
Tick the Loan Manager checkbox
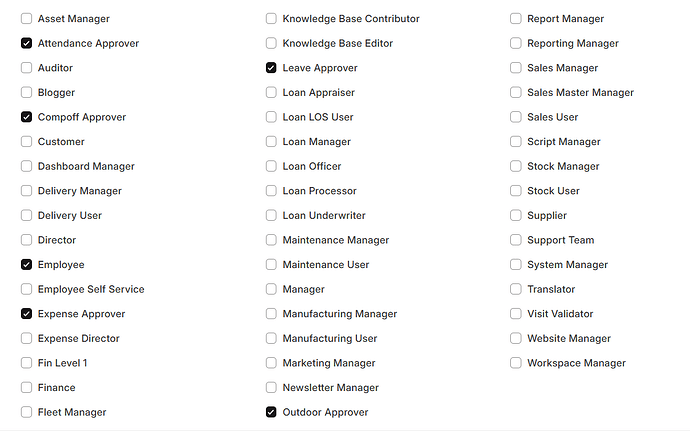click(x=271, y=142)
